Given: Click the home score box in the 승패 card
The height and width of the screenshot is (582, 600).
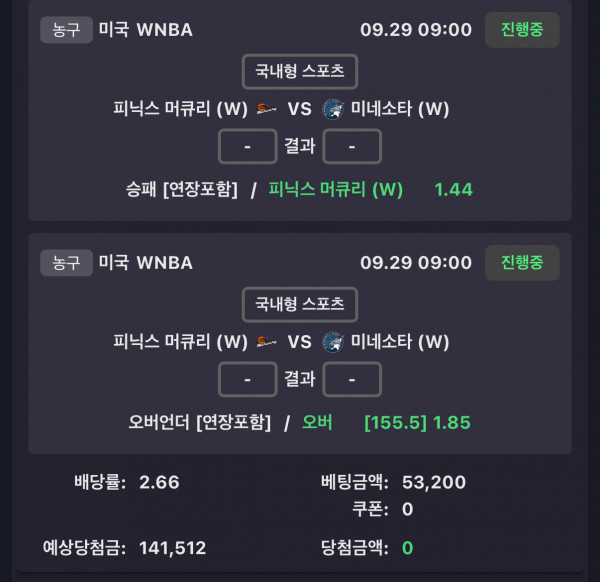Looking at the screenshot, I should click(x=247, y=146).
